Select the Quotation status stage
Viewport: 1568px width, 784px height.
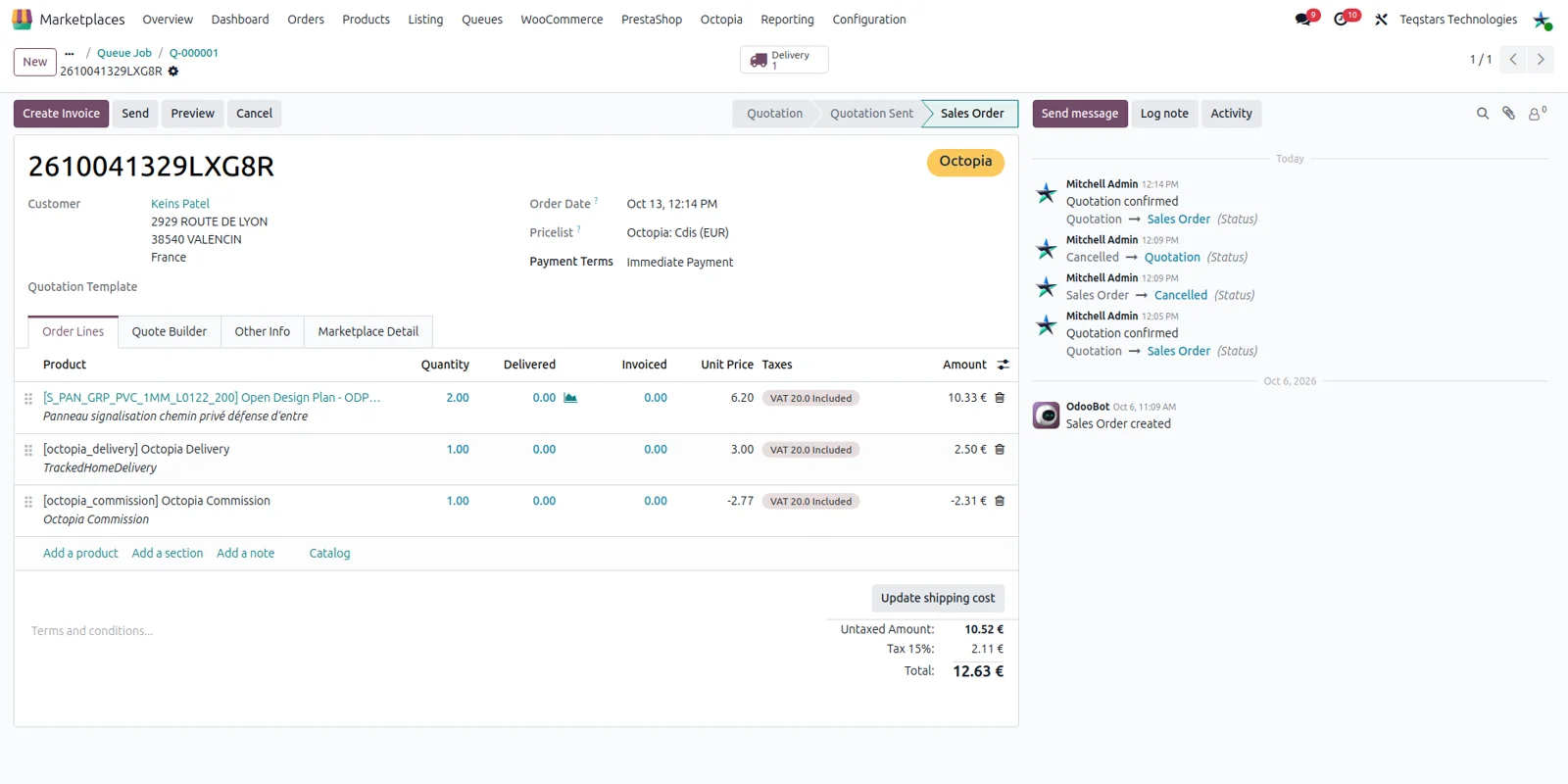coord(774,114)
